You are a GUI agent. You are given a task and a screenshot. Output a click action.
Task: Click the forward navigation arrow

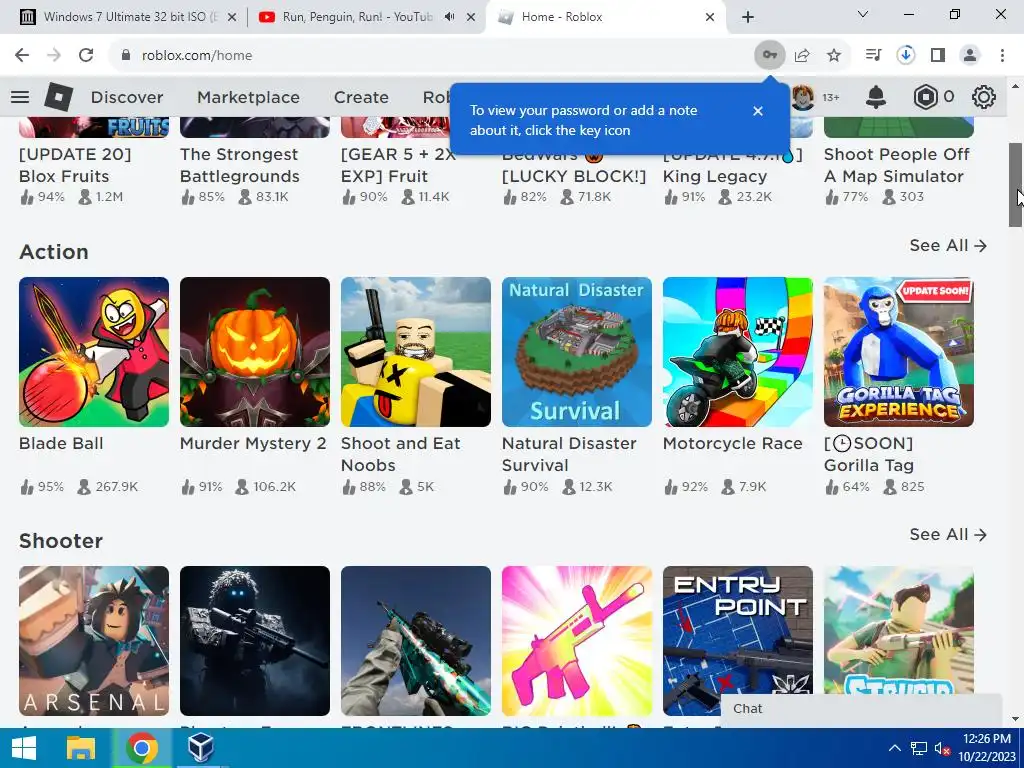(x=54, y=56)
